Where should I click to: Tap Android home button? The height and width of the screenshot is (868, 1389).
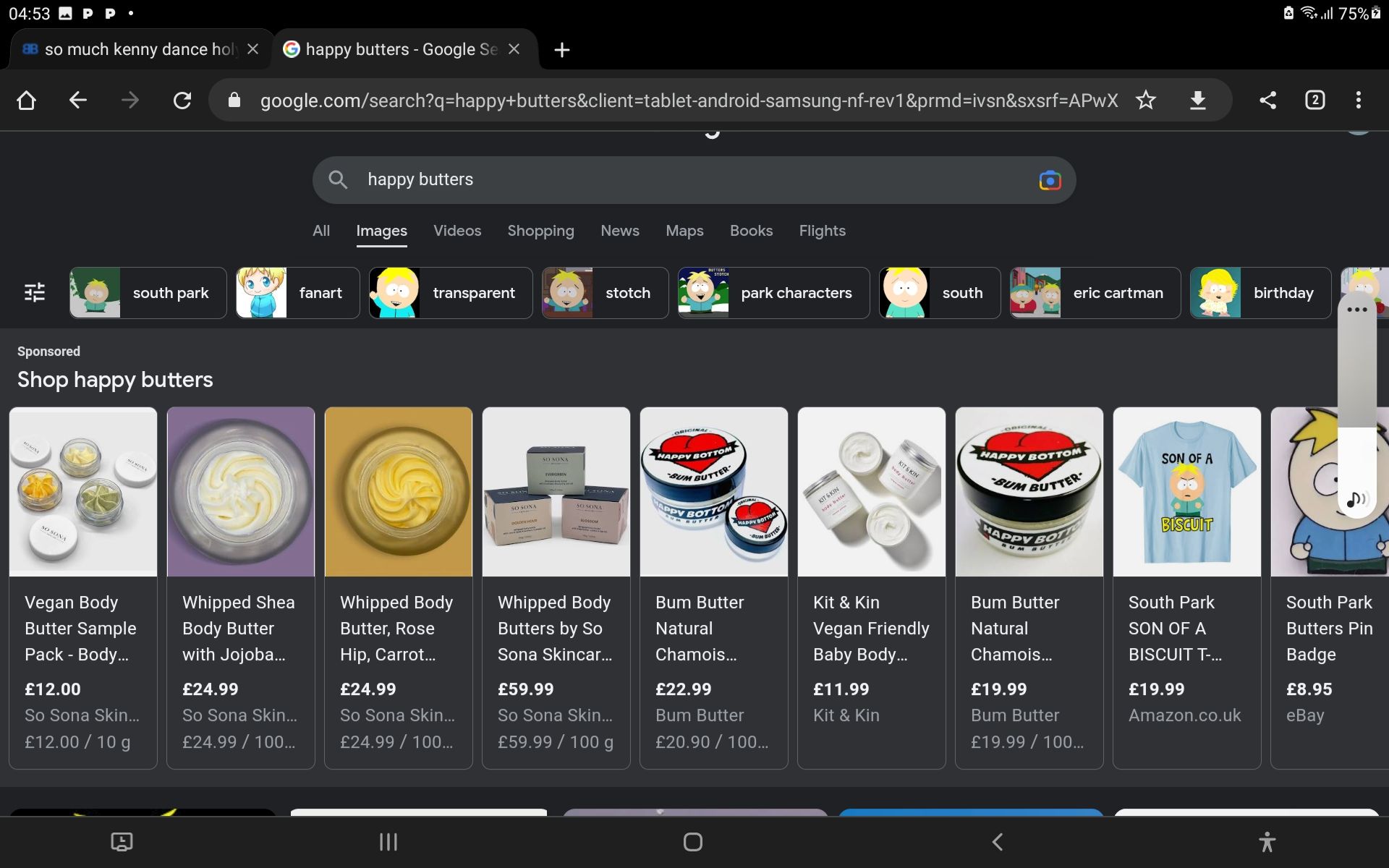[693, 842]
